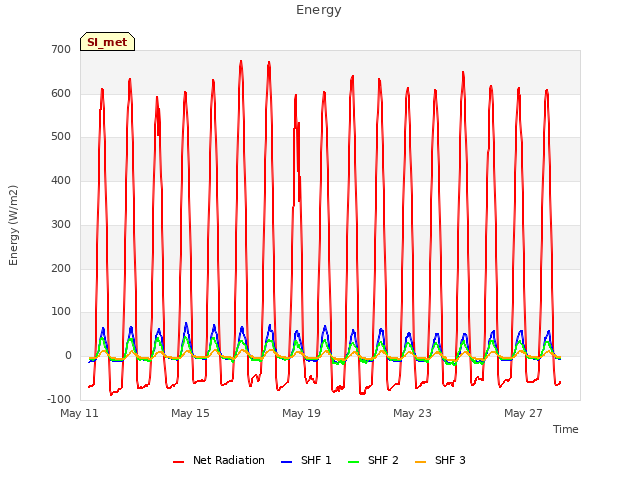This screenshot has height=480, width=640.
Task: Click the May 27 tick label
Action: point(523,413)
